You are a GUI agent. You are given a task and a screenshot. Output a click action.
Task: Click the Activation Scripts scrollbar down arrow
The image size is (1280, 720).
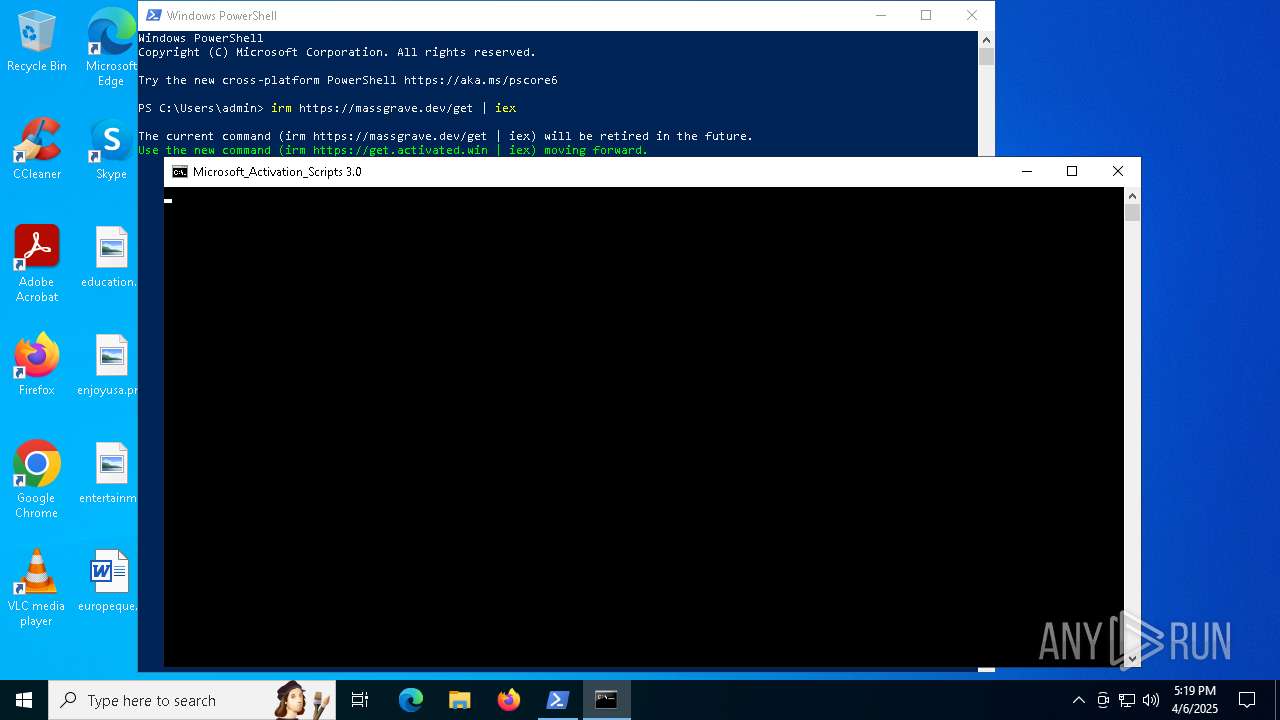[1132, 659]
